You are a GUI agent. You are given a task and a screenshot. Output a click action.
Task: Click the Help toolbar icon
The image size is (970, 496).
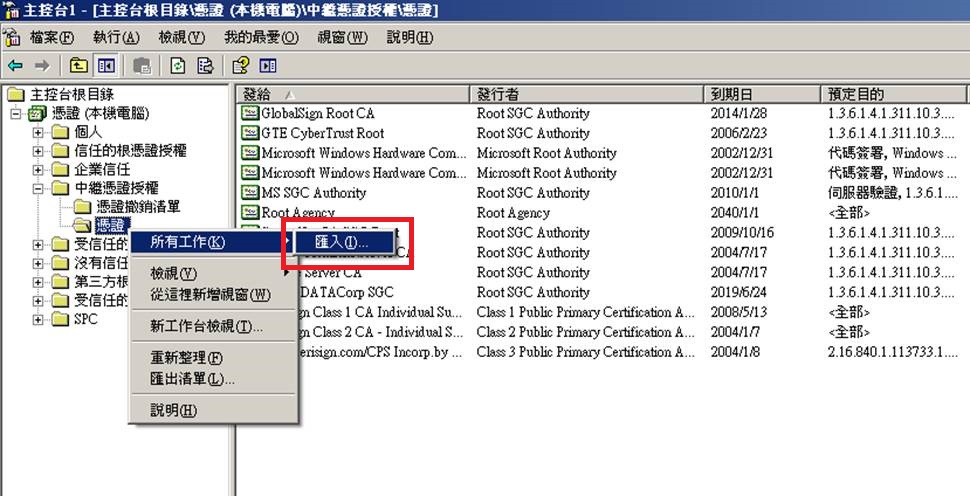241,65
